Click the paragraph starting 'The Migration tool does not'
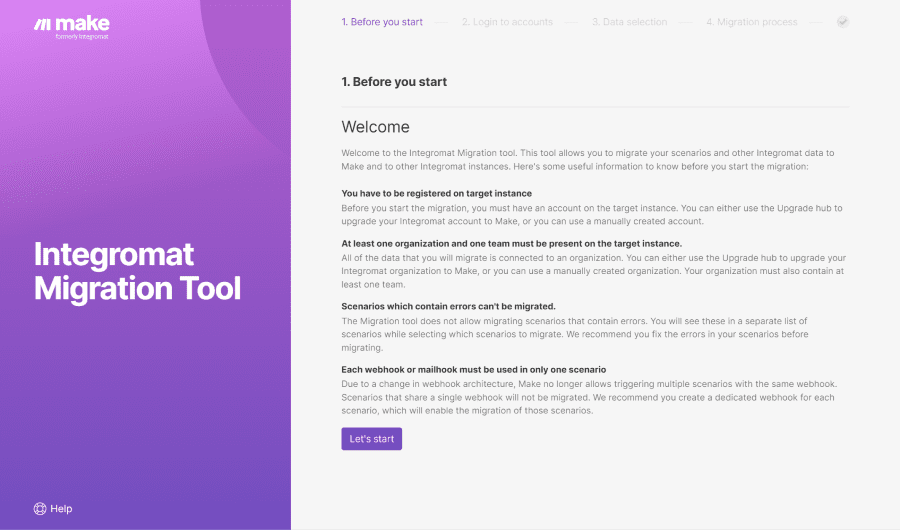The width and height of the screenshot is (900, 530). 575,334
